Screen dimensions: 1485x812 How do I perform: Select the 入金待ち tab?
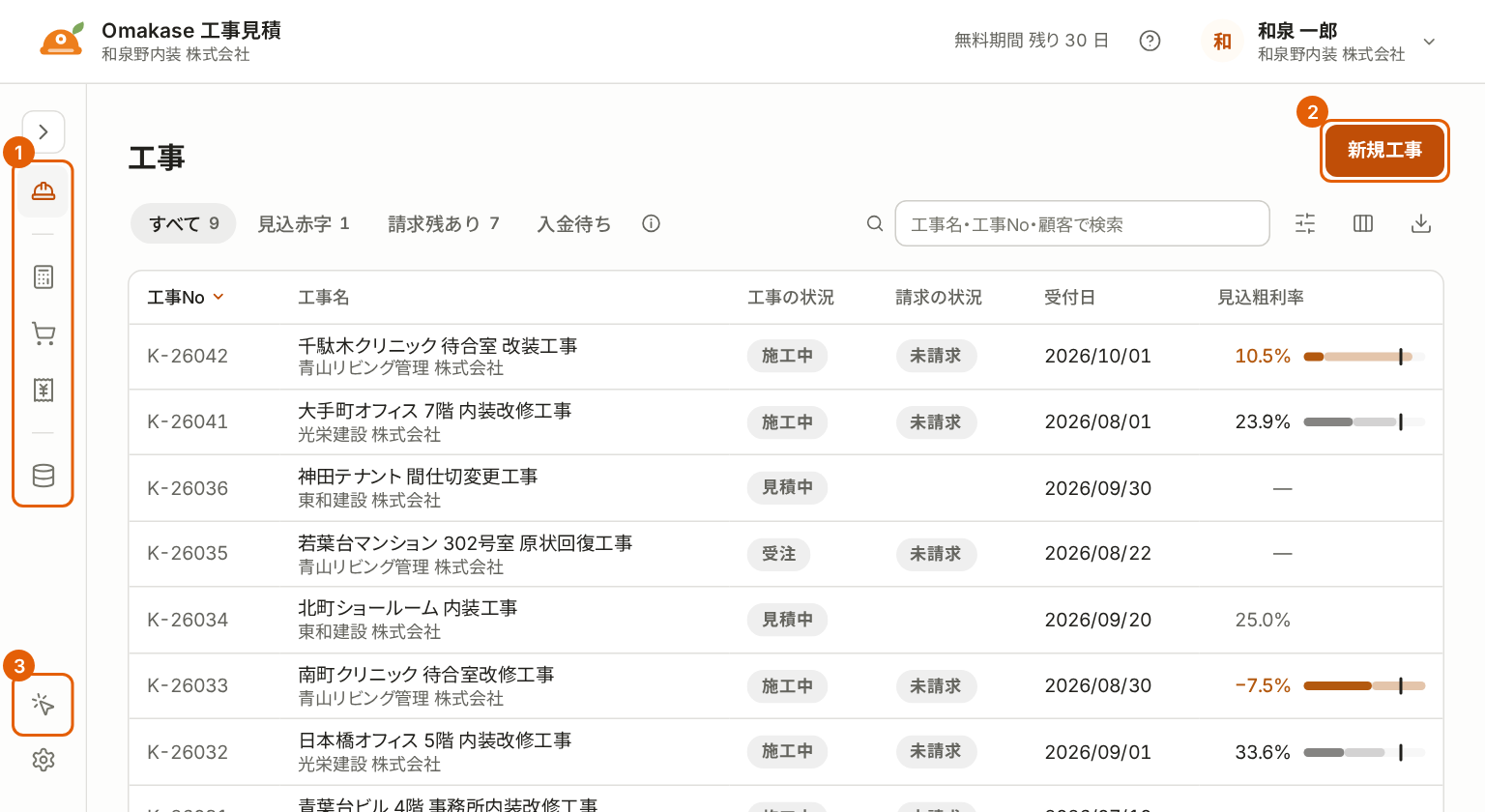point(574,223)
